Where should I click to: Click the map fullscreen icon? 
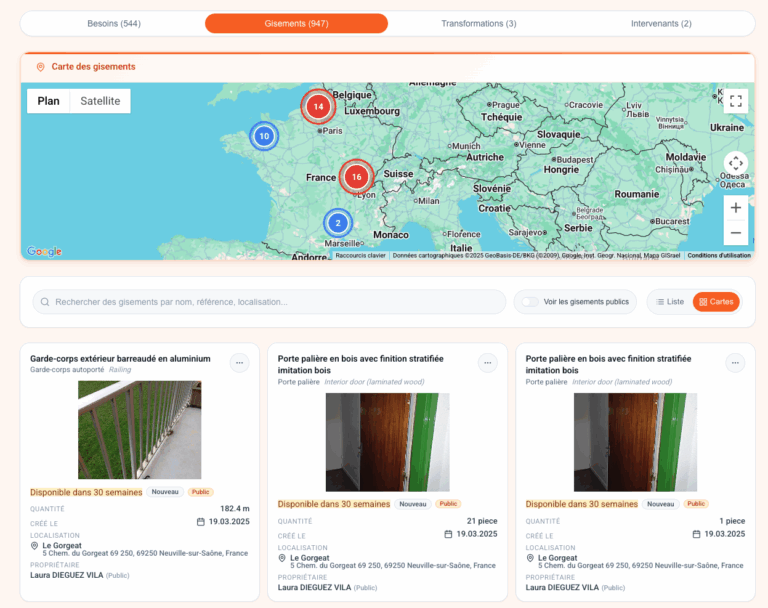736,101
